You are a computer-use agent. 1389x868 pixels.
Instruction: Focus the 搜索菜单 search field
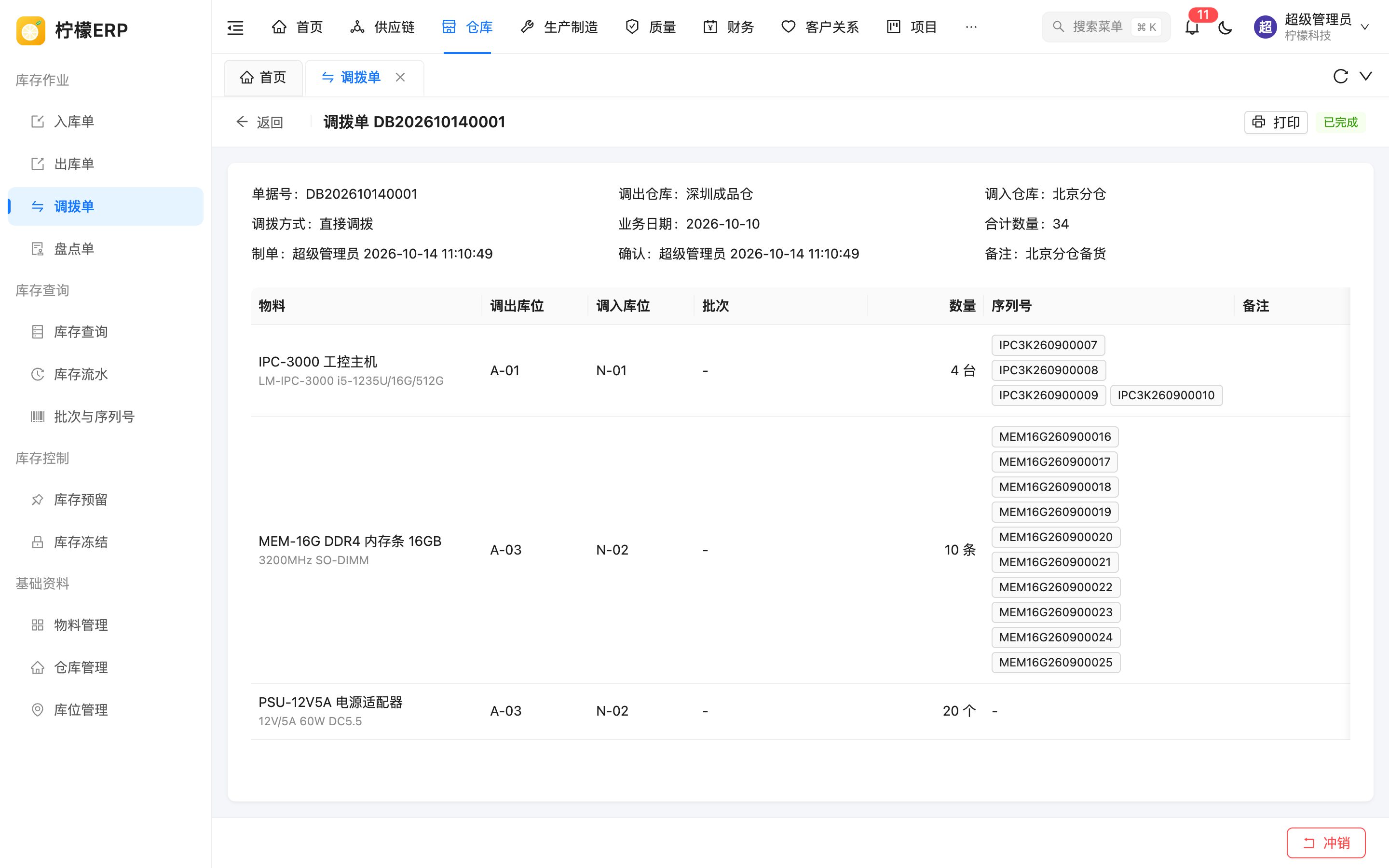pyautogui.click(x=1105, y=27)
